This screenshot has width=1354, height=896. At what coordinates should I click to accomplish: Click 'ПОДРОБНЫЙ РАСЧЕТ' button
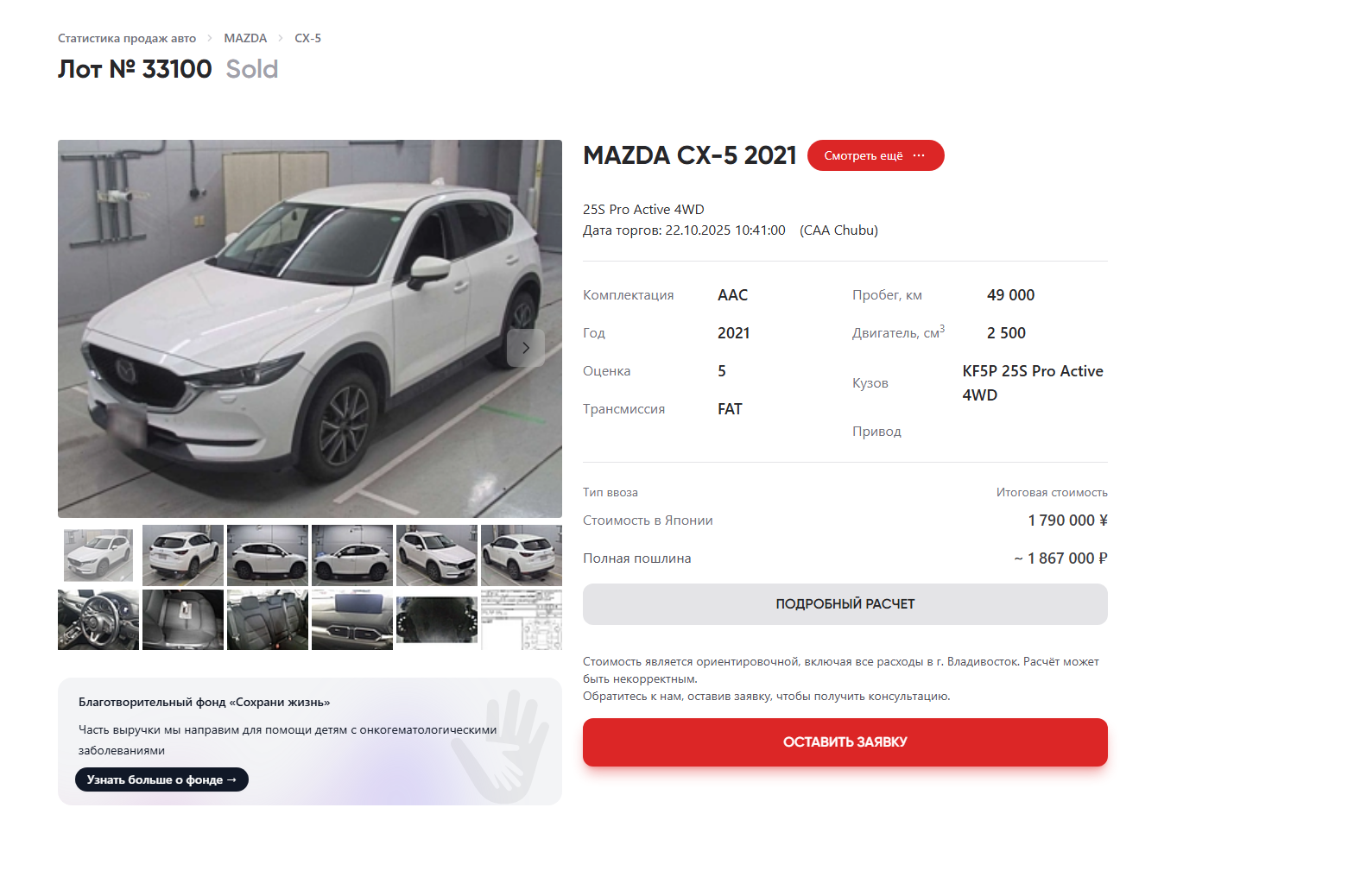click(x=845, y=604)
